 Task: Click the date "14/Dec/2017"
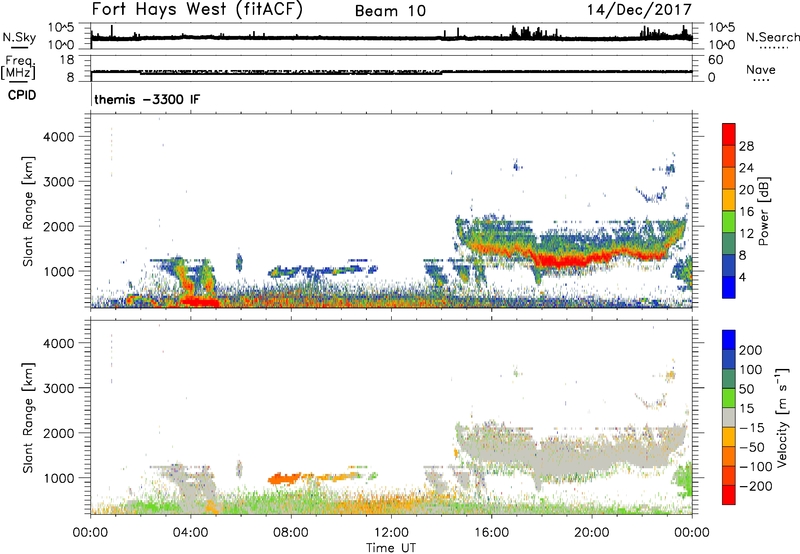click(x=639, y=10)
